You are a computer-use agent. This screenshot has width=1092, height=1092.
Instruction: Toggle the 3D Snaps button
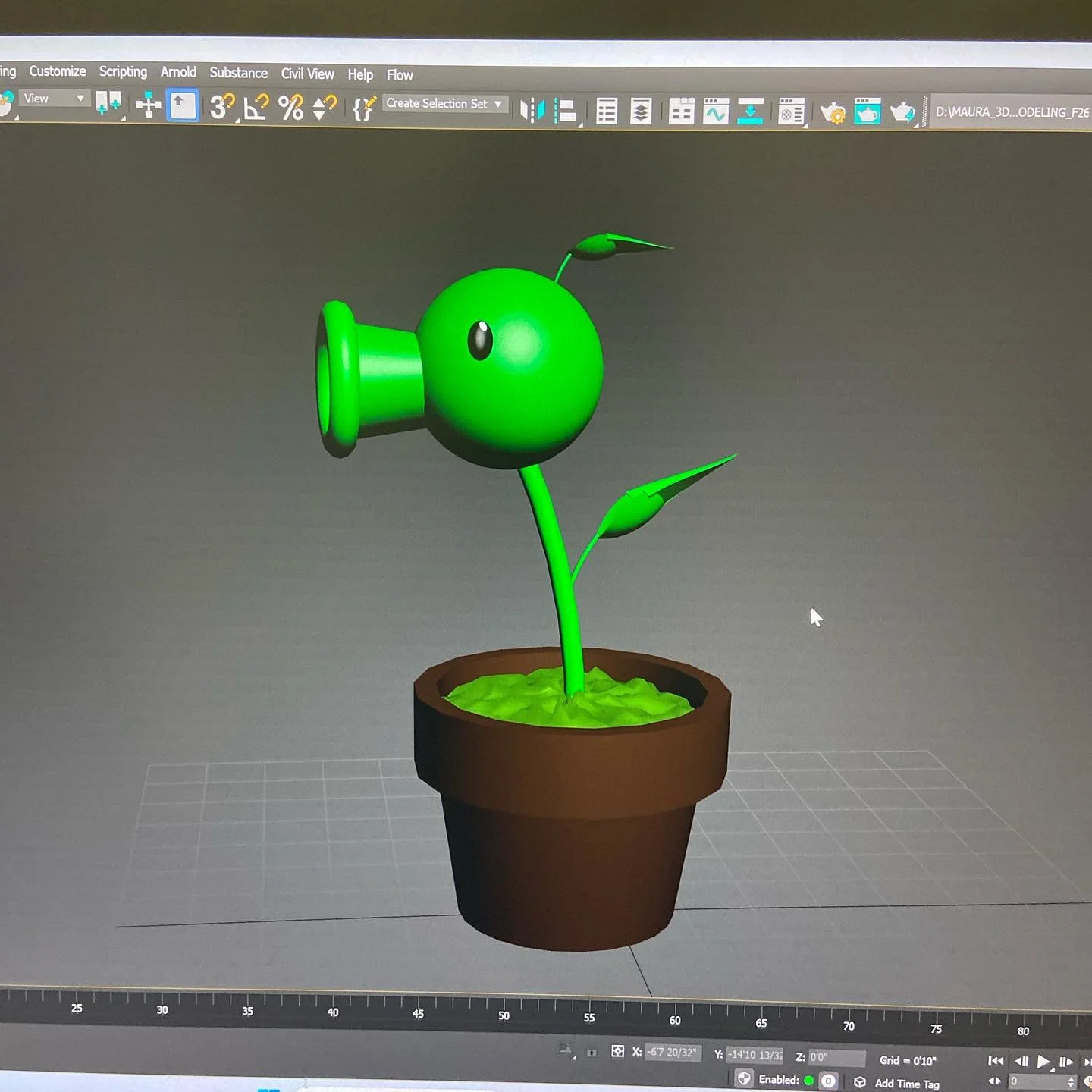click(222, 107)
